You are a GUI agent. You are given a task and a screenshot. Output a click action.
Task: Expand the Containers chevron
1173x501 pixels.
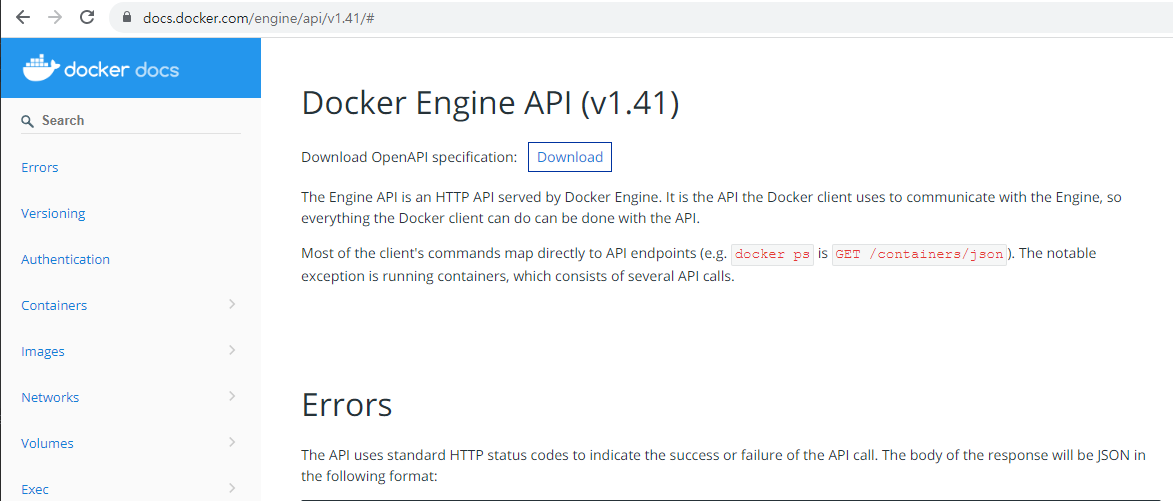pos(232,304)
